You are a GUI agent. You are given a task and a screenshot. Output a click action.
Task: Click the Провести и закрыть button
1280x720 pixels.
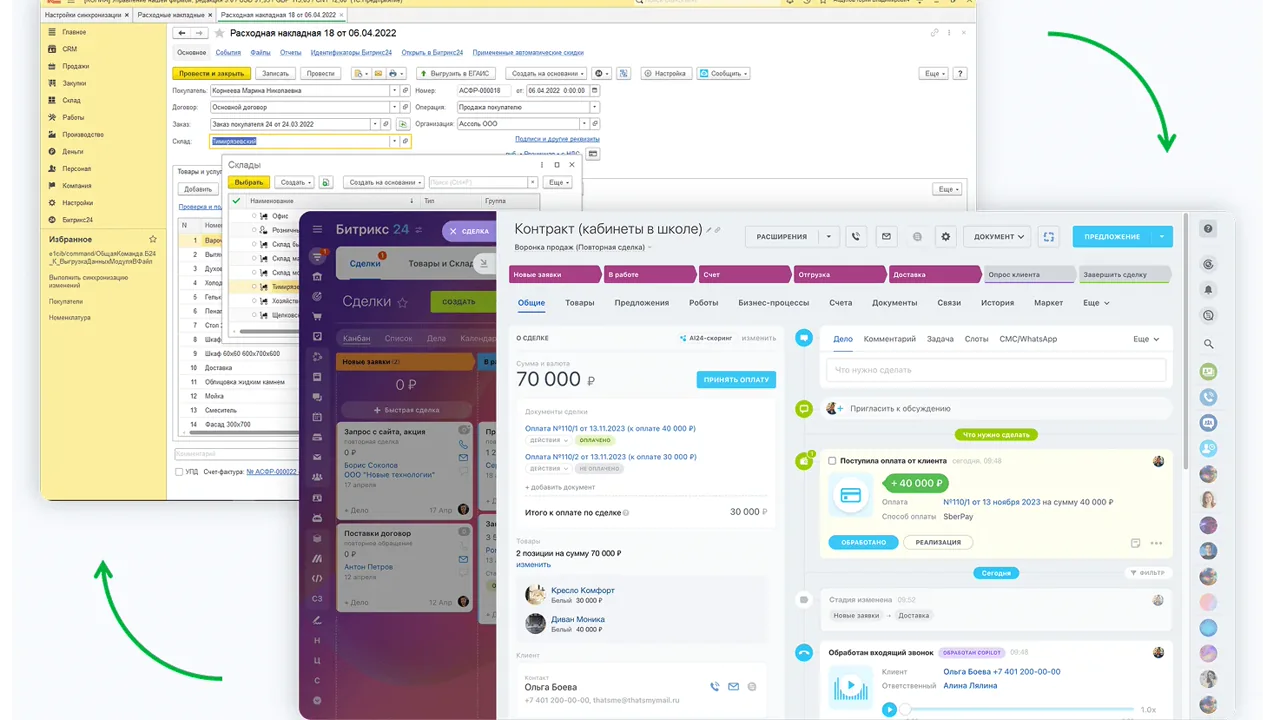[211, 73]
